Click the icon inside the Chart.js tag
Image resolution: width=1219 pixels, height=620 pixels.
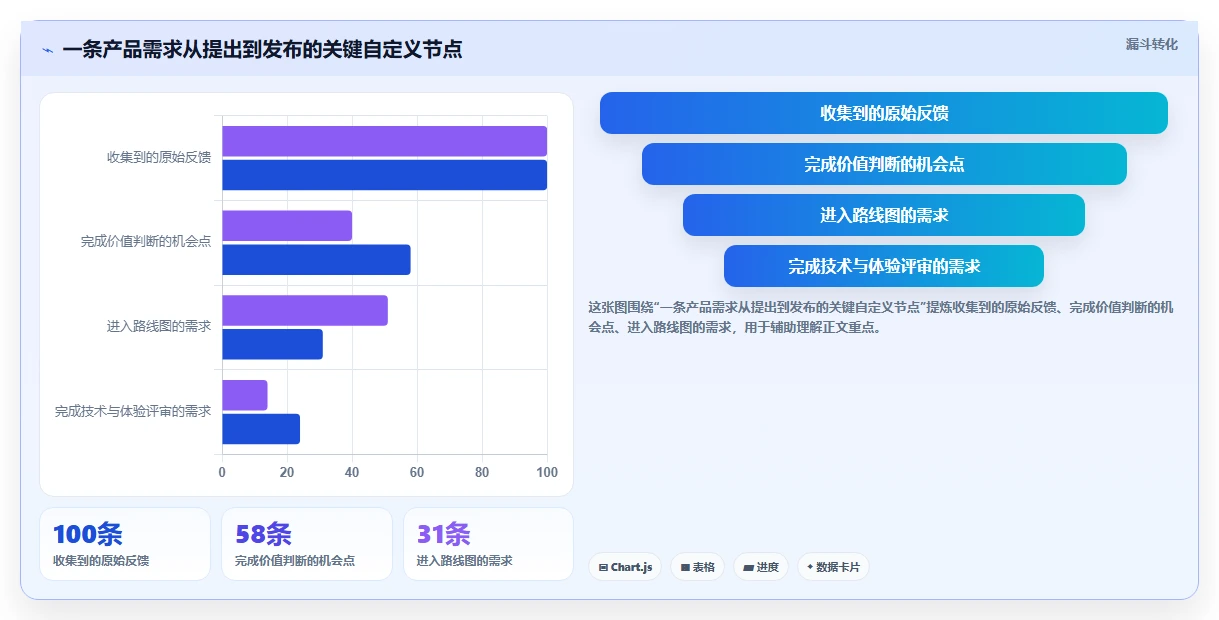603,567
